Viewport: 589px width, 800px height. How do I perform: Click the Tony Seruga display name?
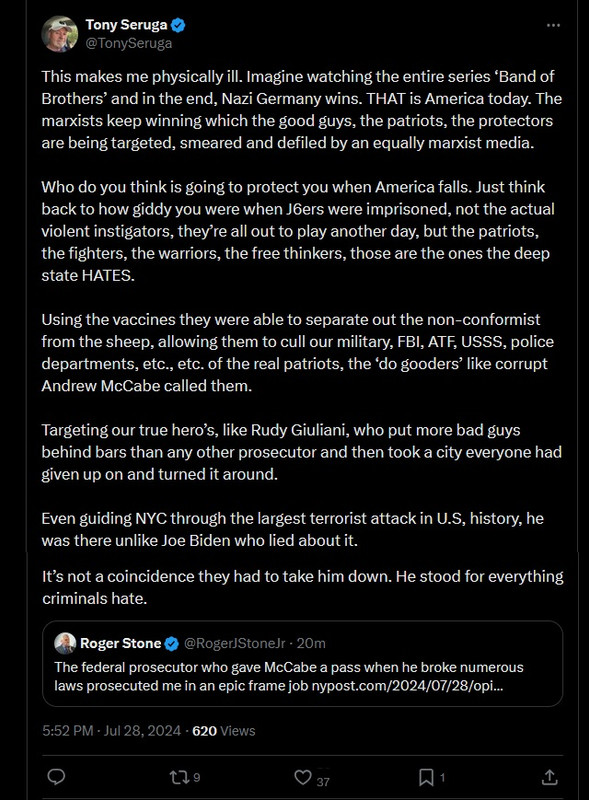pos(126,24)
